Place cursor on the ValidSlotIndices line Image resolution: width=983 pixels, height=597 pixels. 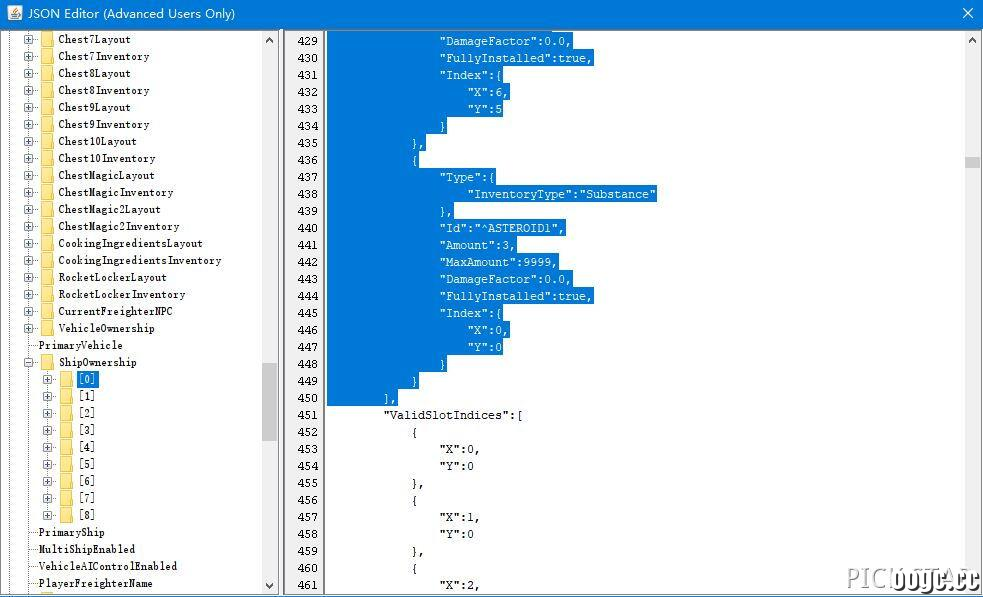tap(453, 415)
